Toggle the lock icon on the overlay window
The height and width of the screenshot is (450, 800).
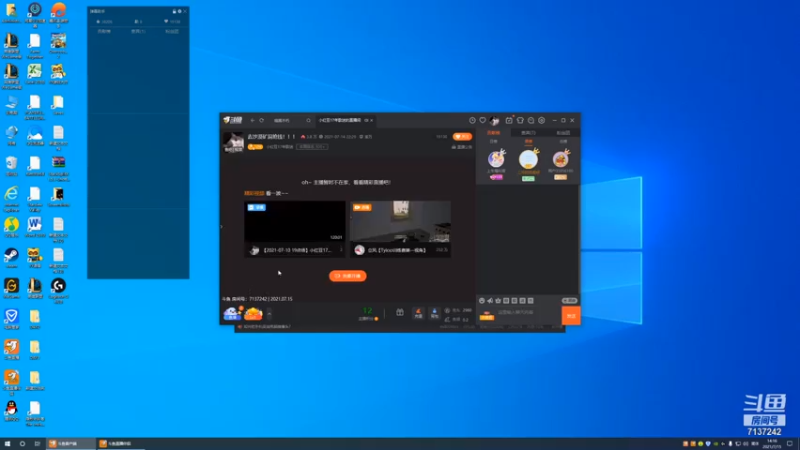click(x=174, y=11)
